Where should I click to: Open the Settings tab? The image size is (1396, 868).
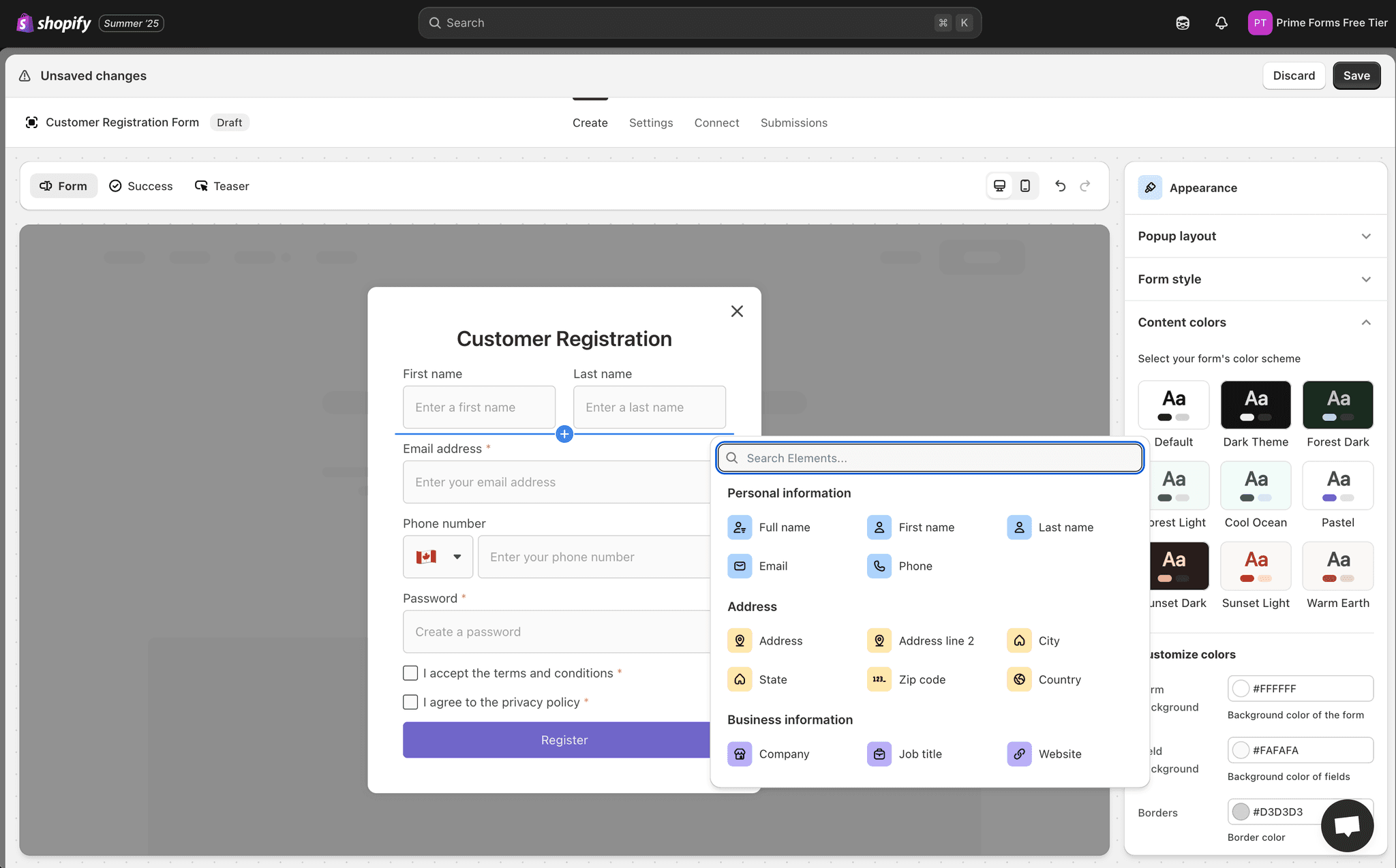pos(651,123)
